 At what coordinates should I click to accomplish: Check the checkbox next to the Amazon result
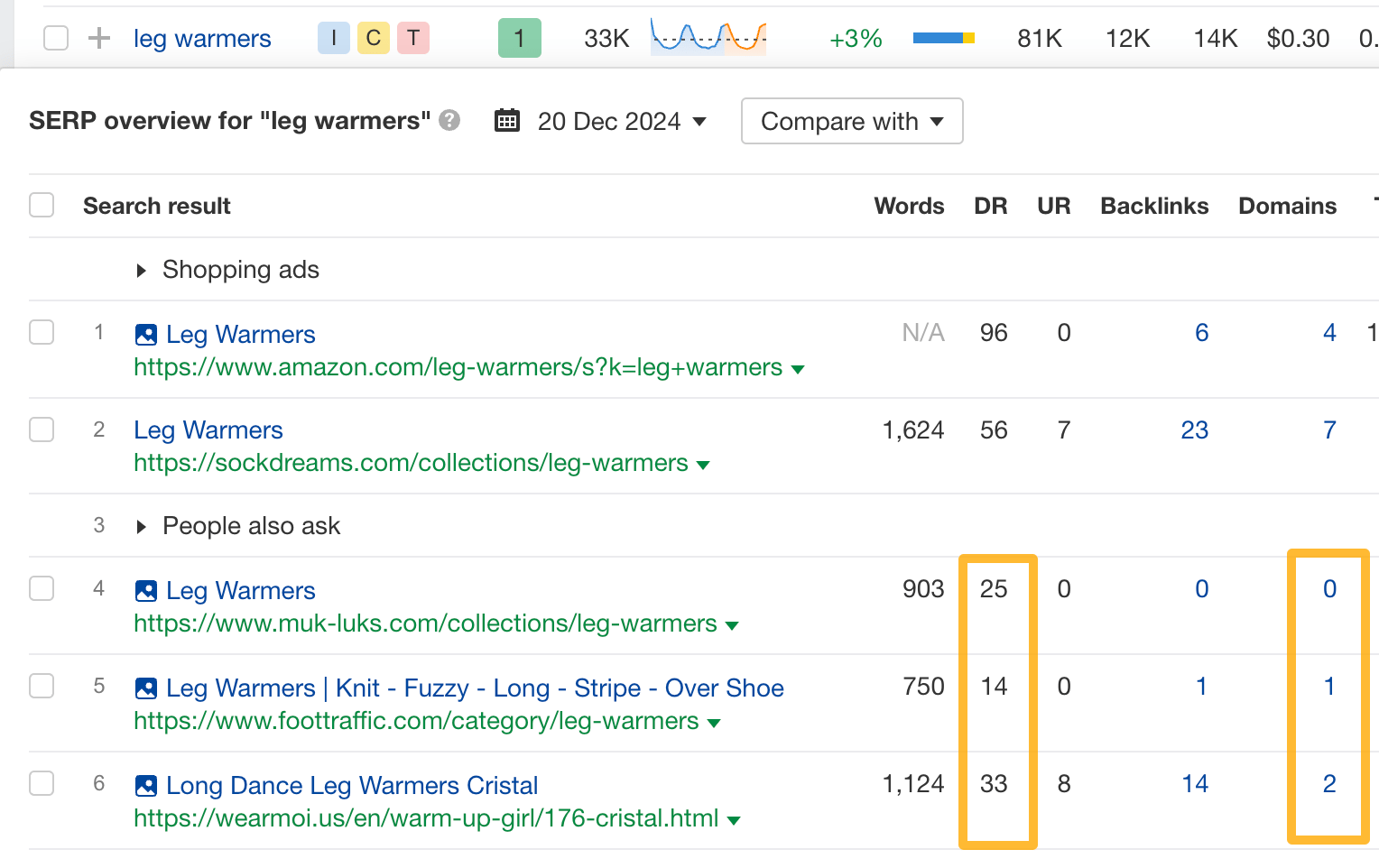(x=42, y=332)
